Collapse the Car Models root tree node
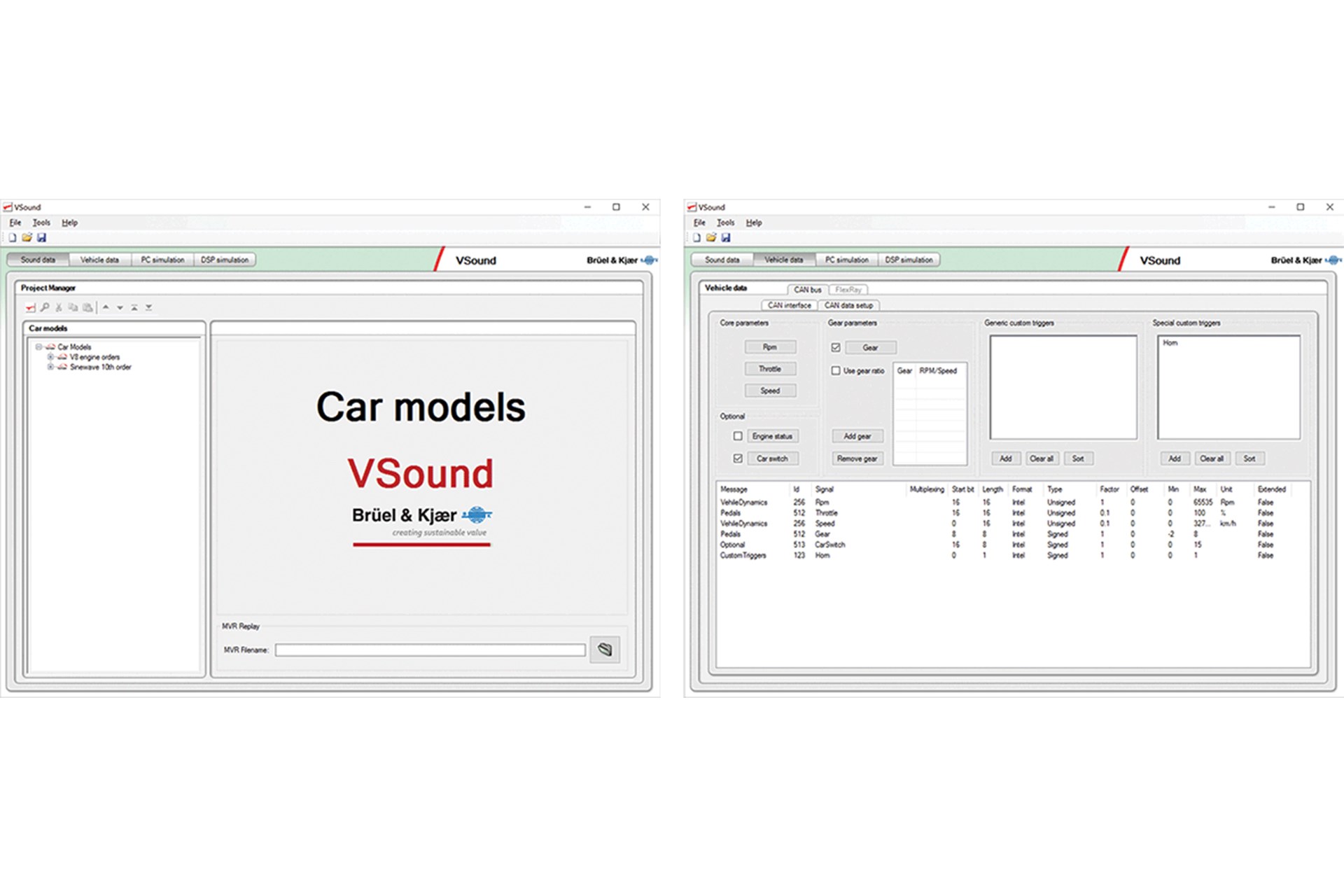The width and height of the screenshot is (1344, 896). pos(38,346)
